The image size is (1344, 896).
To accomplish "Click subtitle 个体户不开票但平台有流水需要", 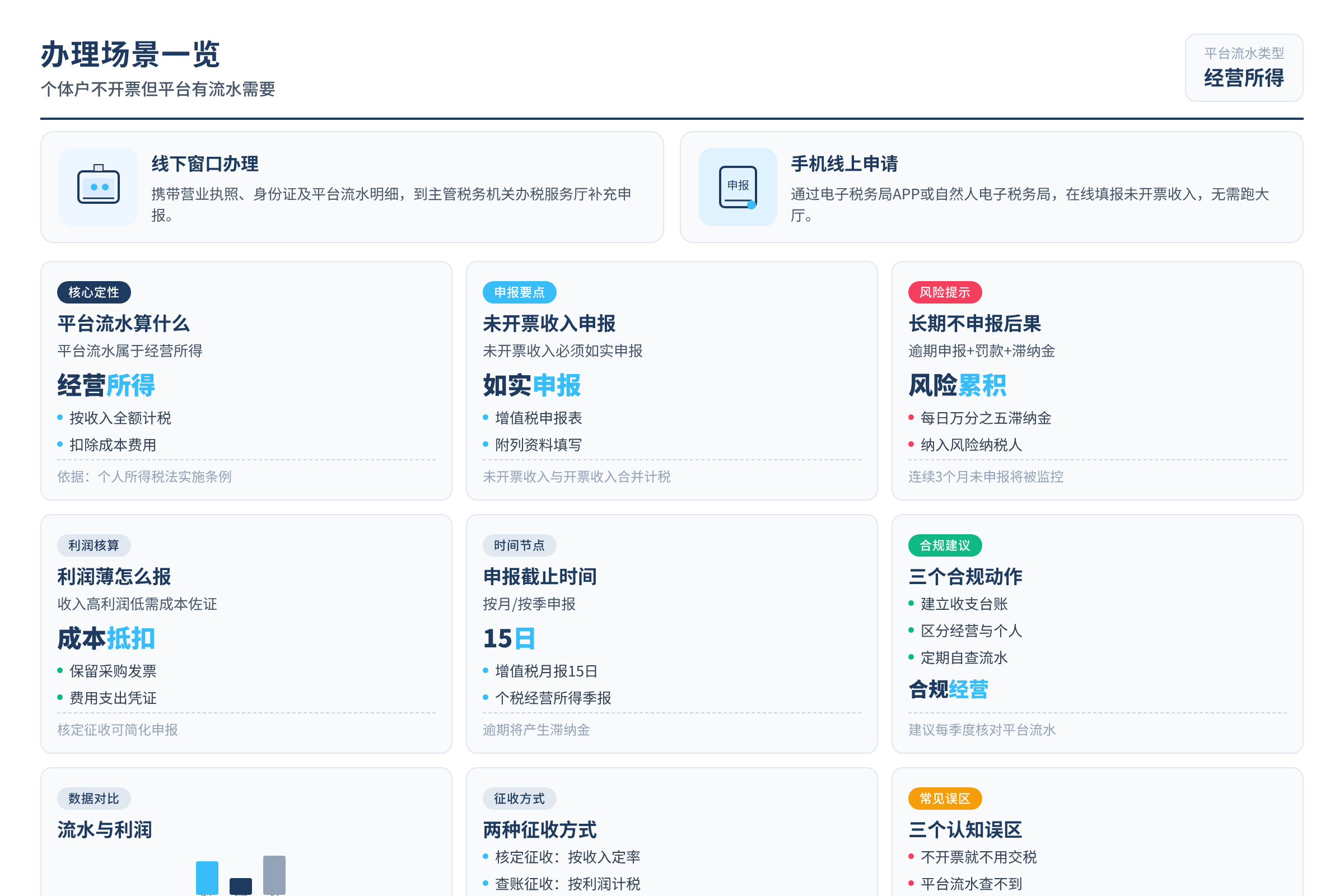I will pyautogui.click(x=158, y=89).
